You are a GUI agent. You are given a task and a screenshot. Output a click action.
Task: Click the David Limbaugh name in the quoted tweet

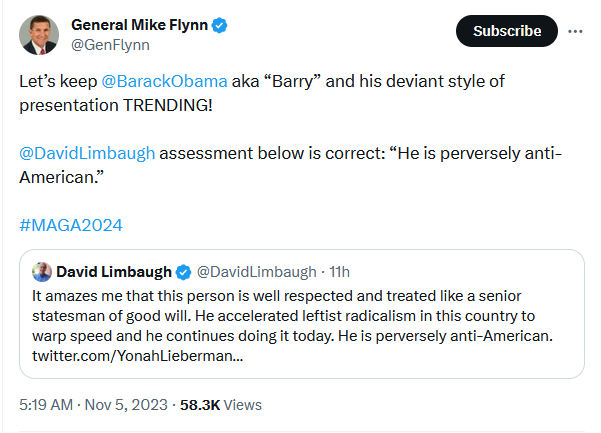[x=114, y=272]
